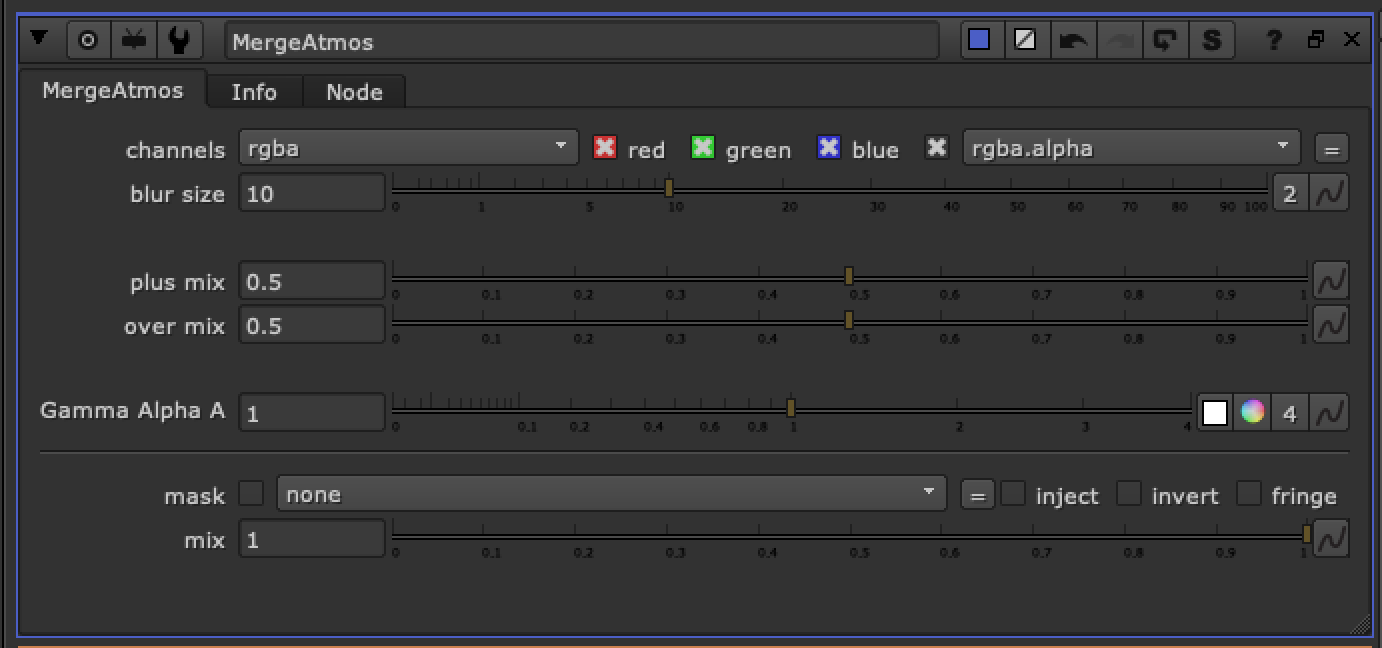
Task: Click inside the blur size input field
Action: [x=311, y=193]
